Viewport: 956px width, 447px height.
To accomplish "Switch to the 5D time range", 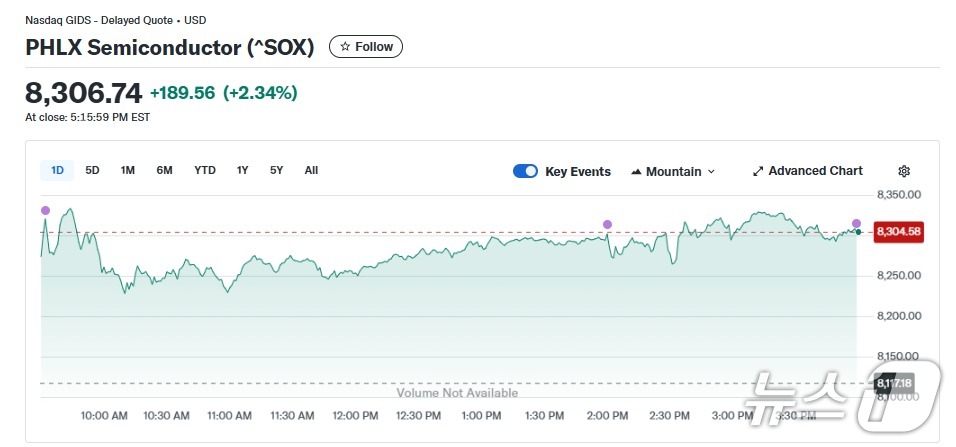I will (x=92, y=170).
